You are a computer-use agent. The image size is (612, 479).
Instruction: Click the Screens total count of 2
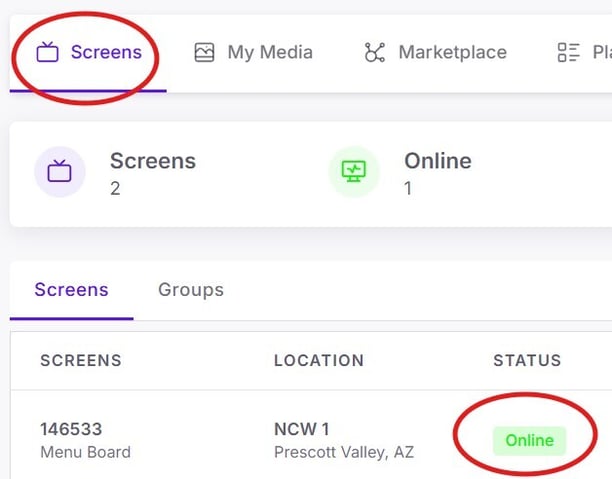tap(115, 188)
